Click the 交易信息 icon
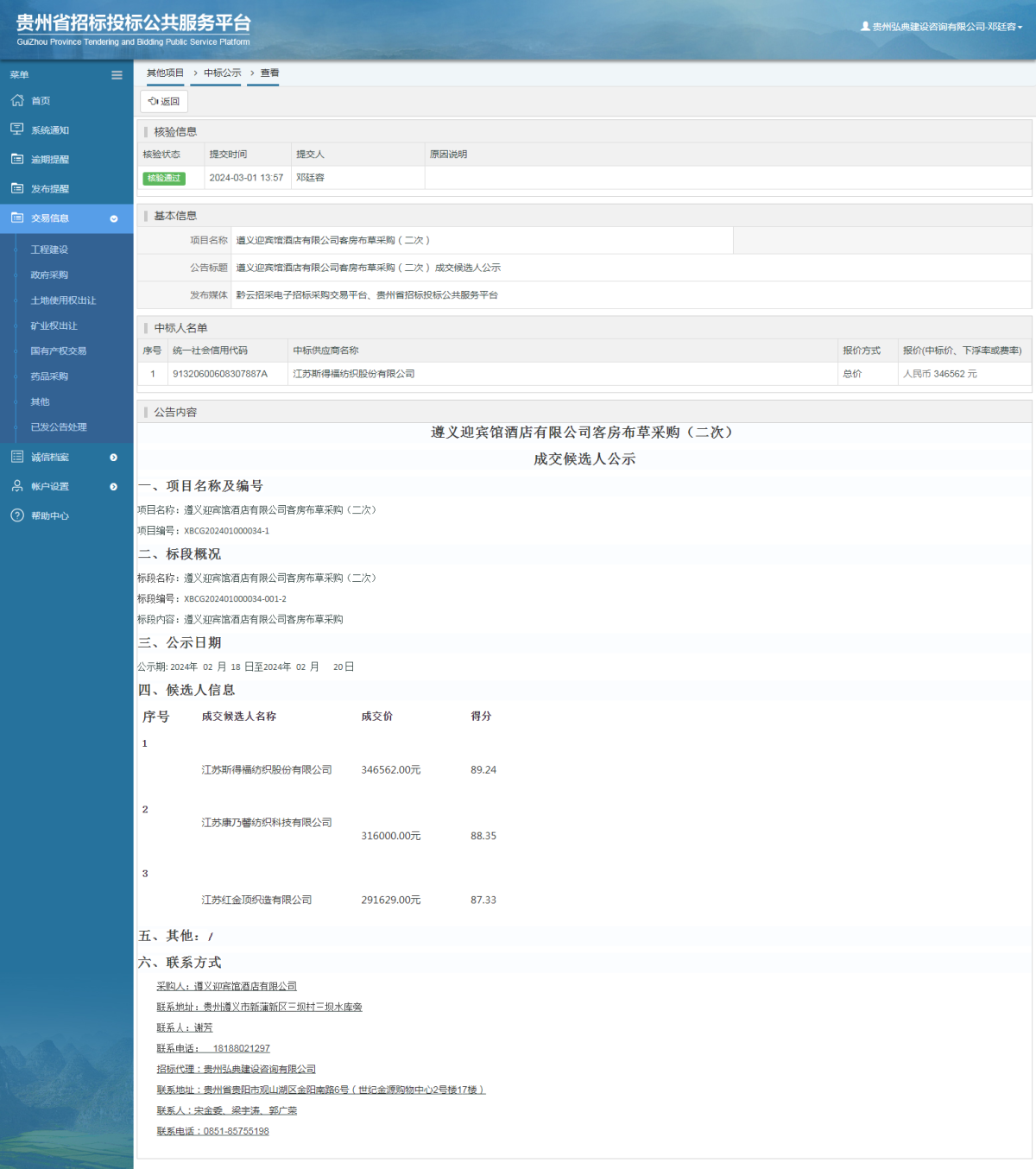Viewport: 1036px width, 1169px height. (17, 218)
